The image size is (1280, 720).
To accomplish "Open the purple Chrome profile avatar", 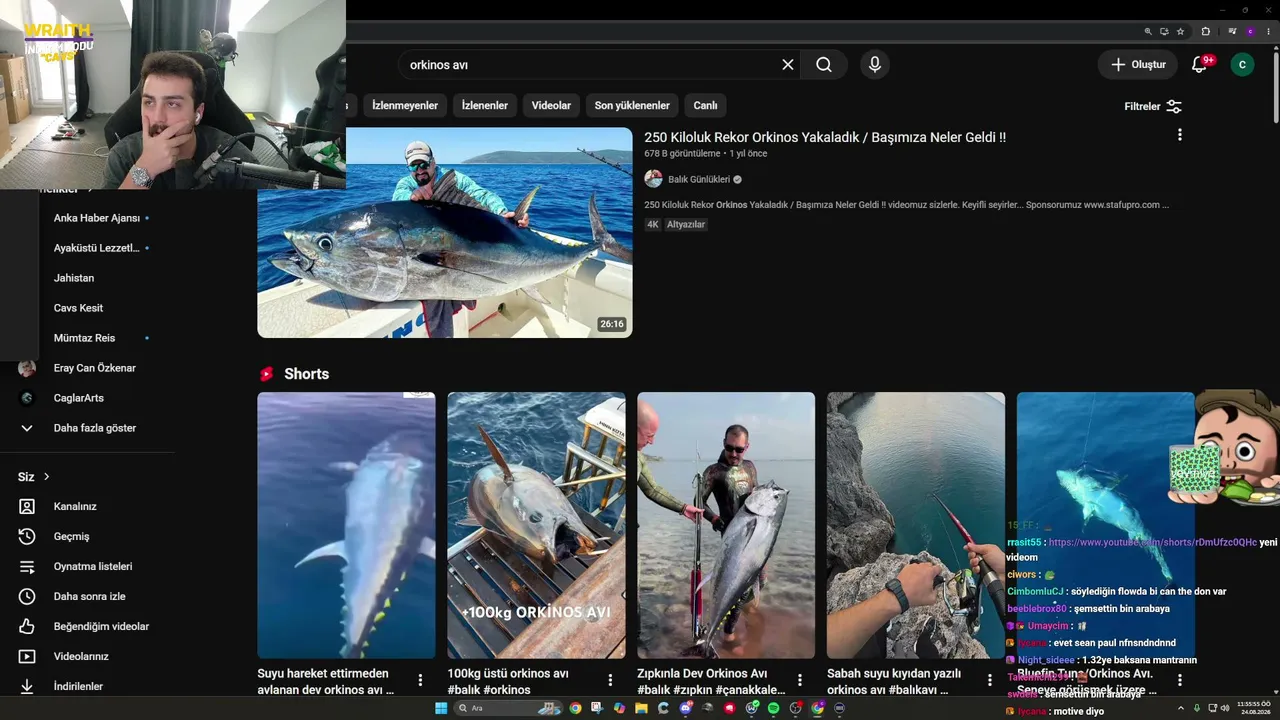I will (1250, 31).
